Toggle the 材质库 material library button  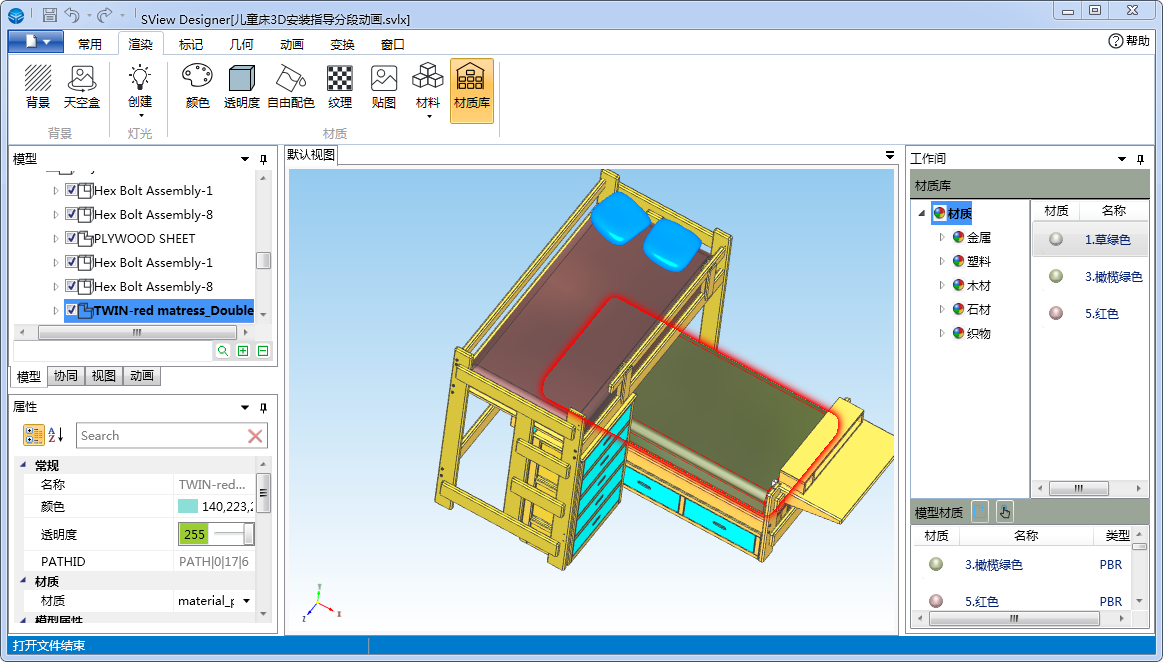(472, 90)
